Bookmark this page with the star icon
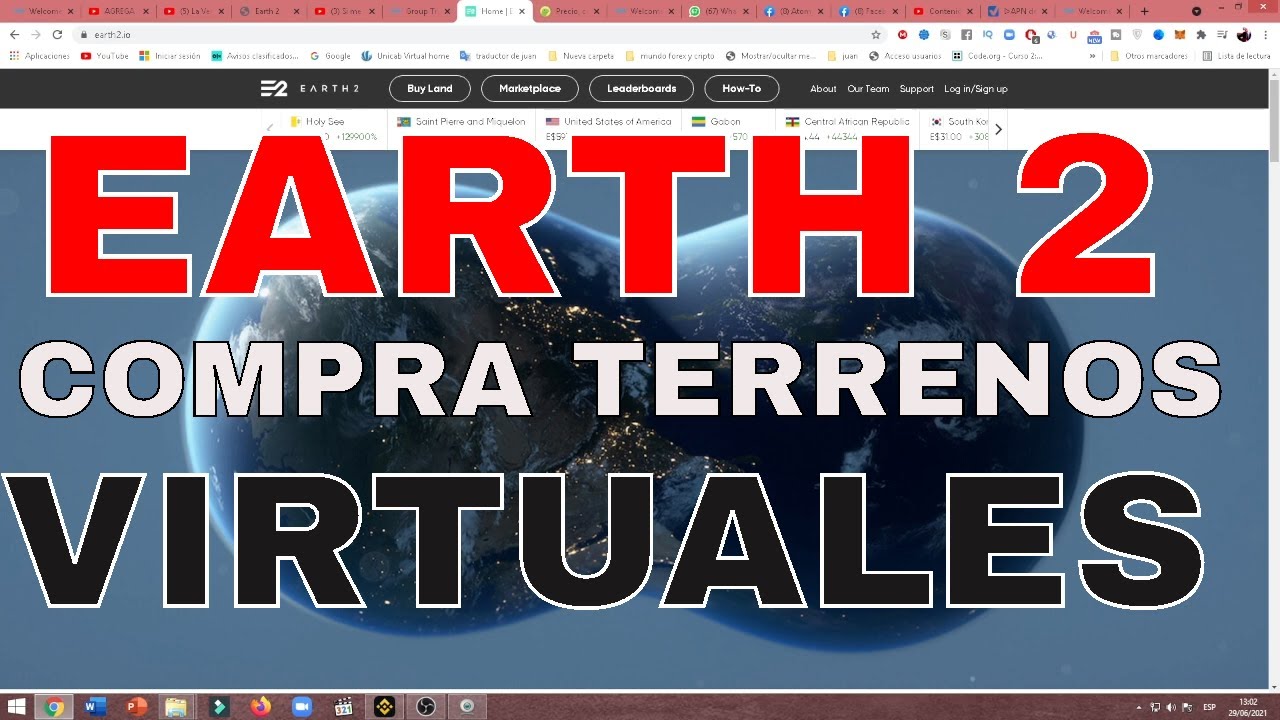This screenshot has width=1280, height=720. [876, 34]
